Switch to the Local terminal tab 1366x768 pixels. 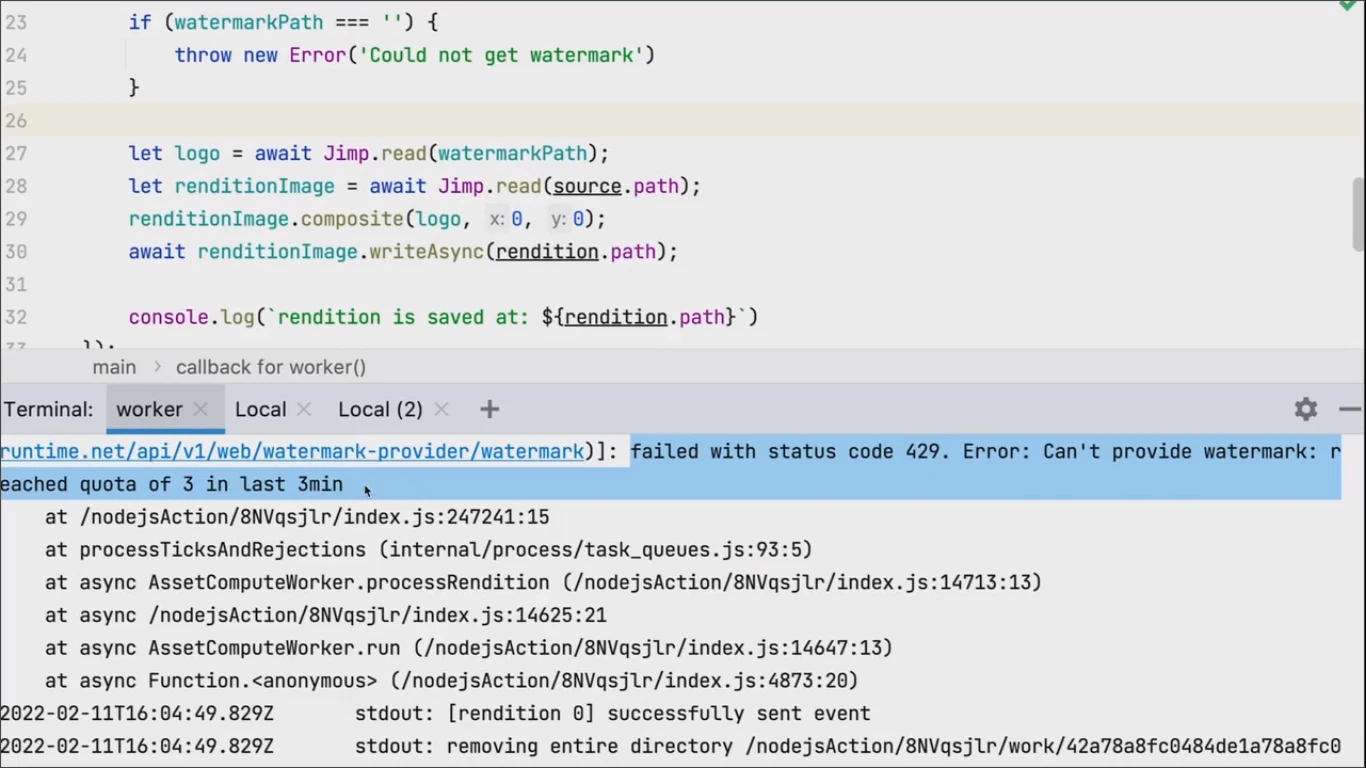tap(260, 409)
